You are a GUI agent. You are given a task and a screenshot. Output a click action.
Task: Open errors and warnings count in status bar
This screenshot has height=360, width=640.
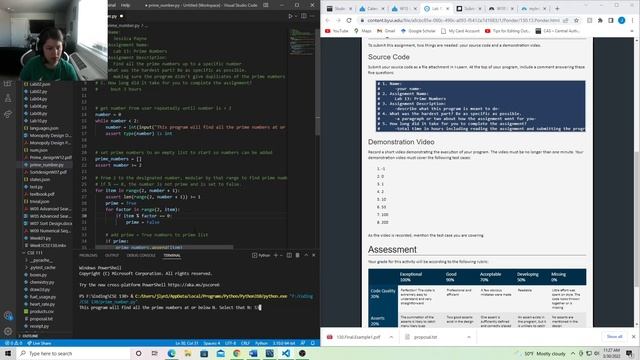coord(13,343)
